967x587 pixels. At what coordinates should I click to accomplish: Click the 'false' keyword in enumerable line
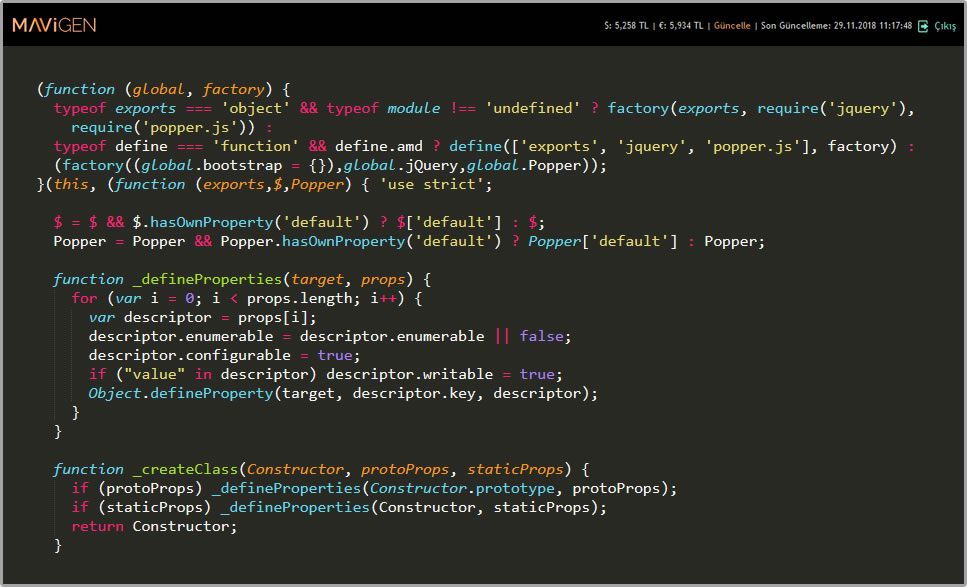click(x=545, y=336)
